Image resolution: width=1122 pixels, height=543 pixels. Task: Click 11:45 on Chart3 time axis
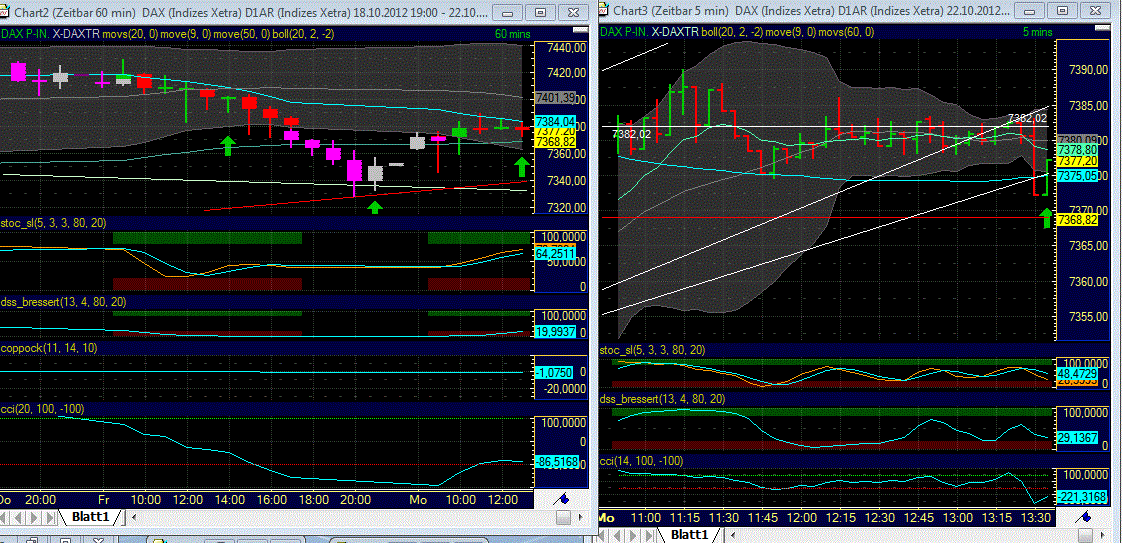coord(762,517)
